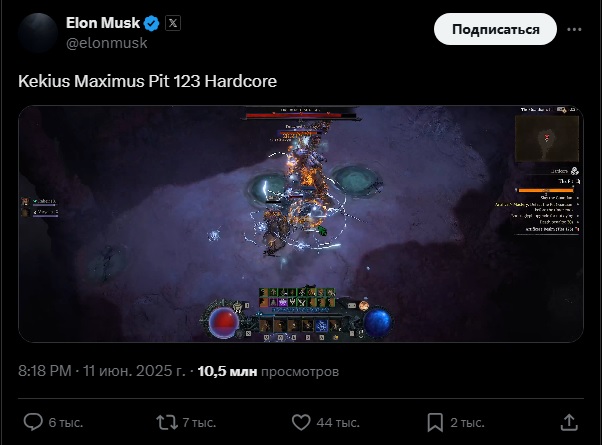Click the 6 тыс. replies count
The width and height of the screenshot is (602, 445).
[66, 423]
